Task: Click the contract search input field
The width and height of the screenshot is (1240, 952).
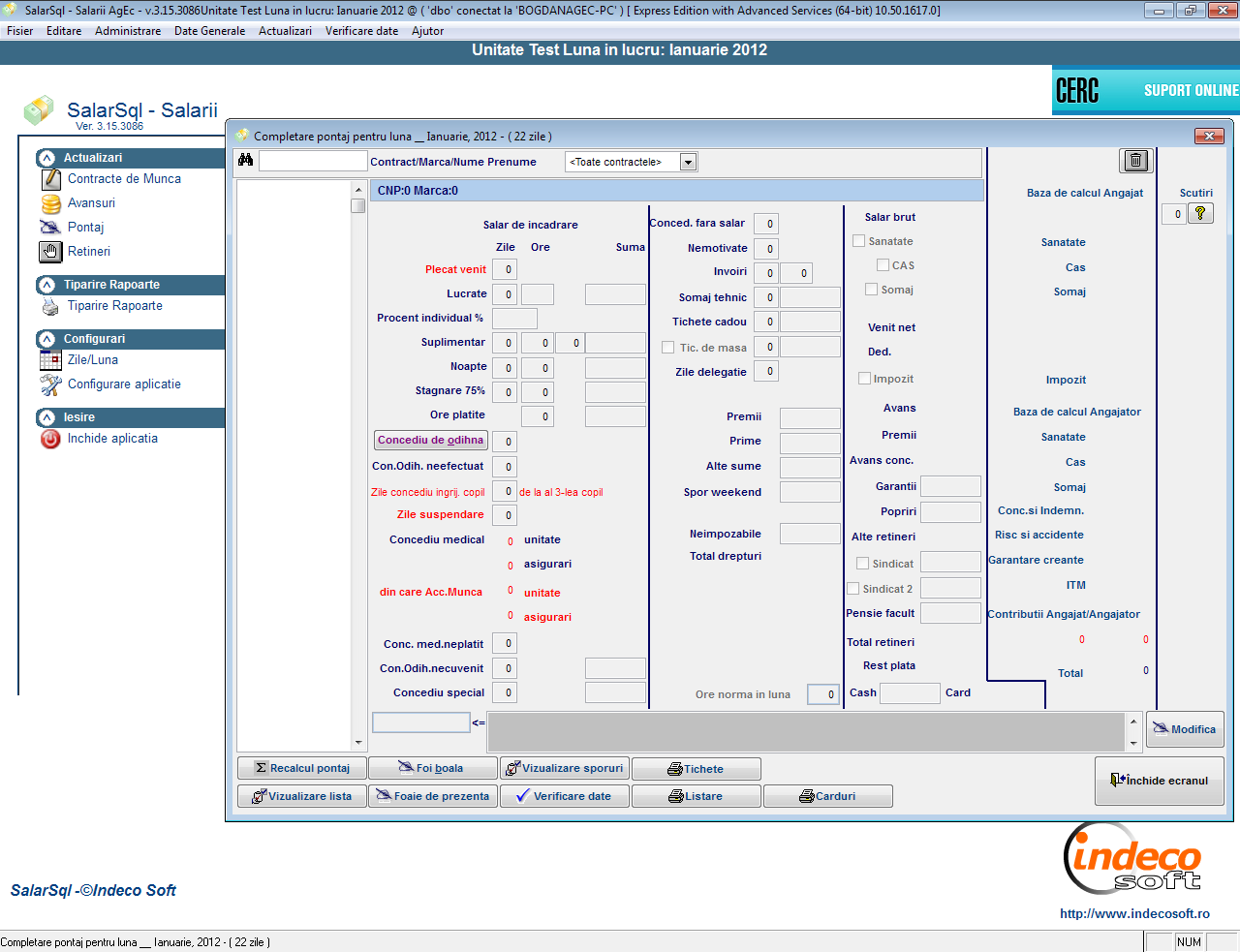Action: pos(313,162)
